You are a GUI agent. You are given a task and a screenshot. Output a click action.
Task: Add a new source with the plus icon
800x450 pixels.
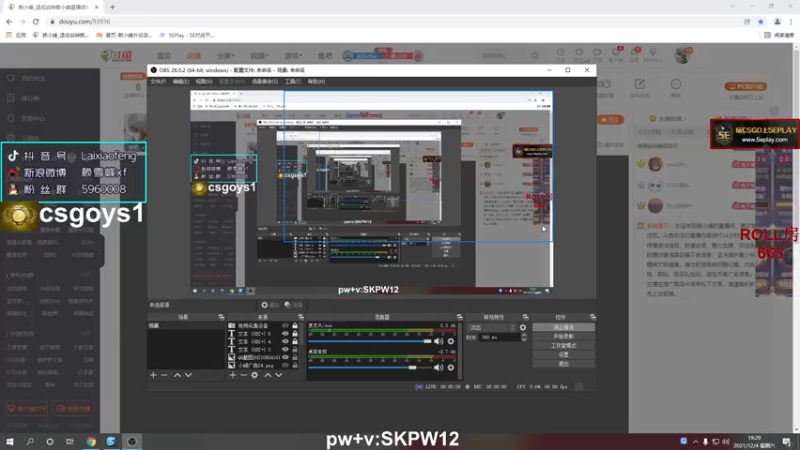(x=233, y=375)
